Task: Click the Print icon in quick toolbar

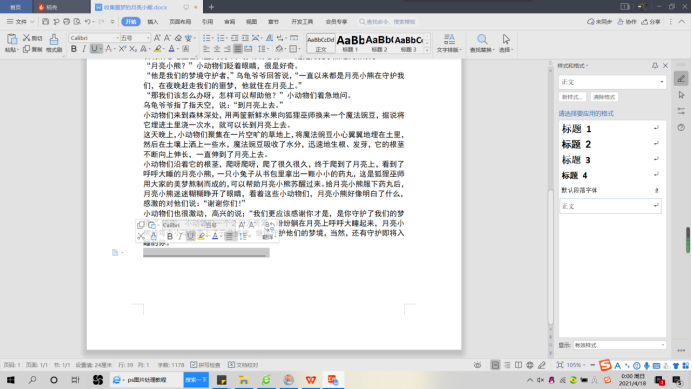Action: click(67, 21)
